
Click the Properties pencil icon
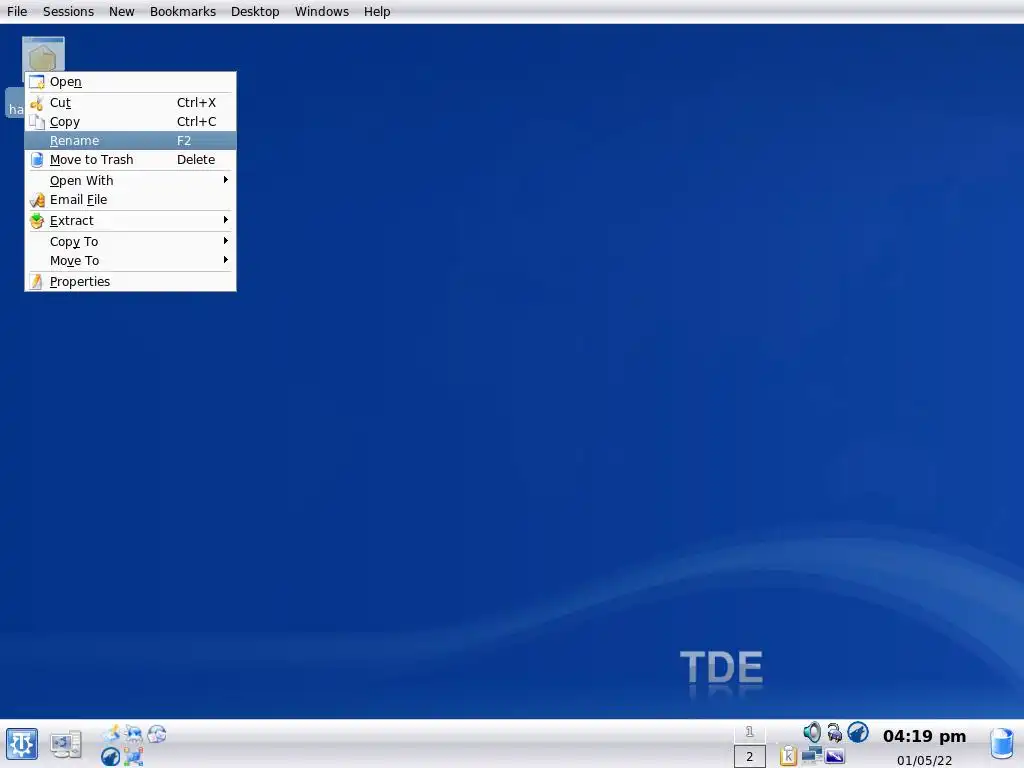37,281
